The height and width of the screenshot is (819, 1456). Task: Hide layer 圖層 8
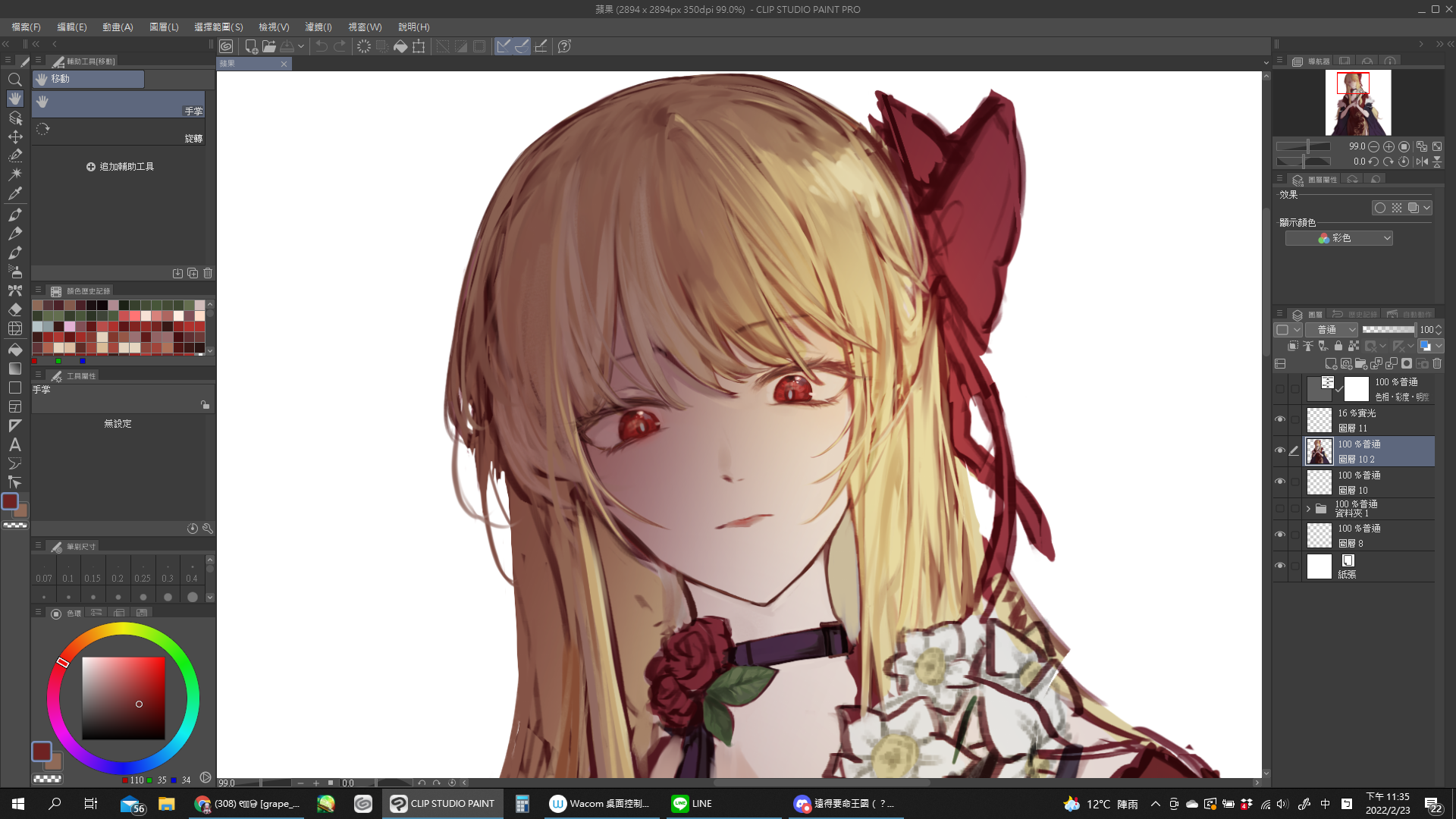(1280, 535)
